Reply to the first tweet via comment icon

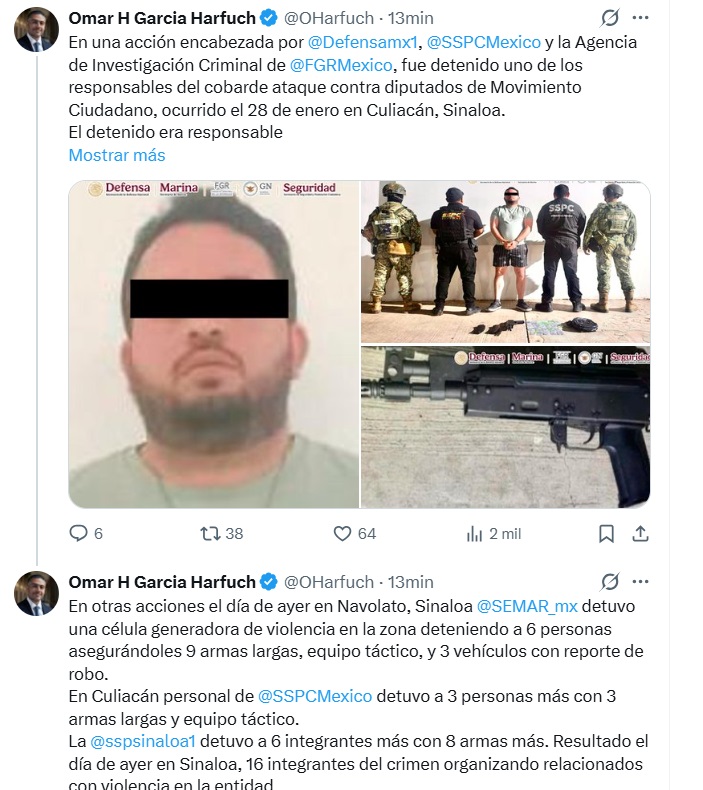click(78, 533)
